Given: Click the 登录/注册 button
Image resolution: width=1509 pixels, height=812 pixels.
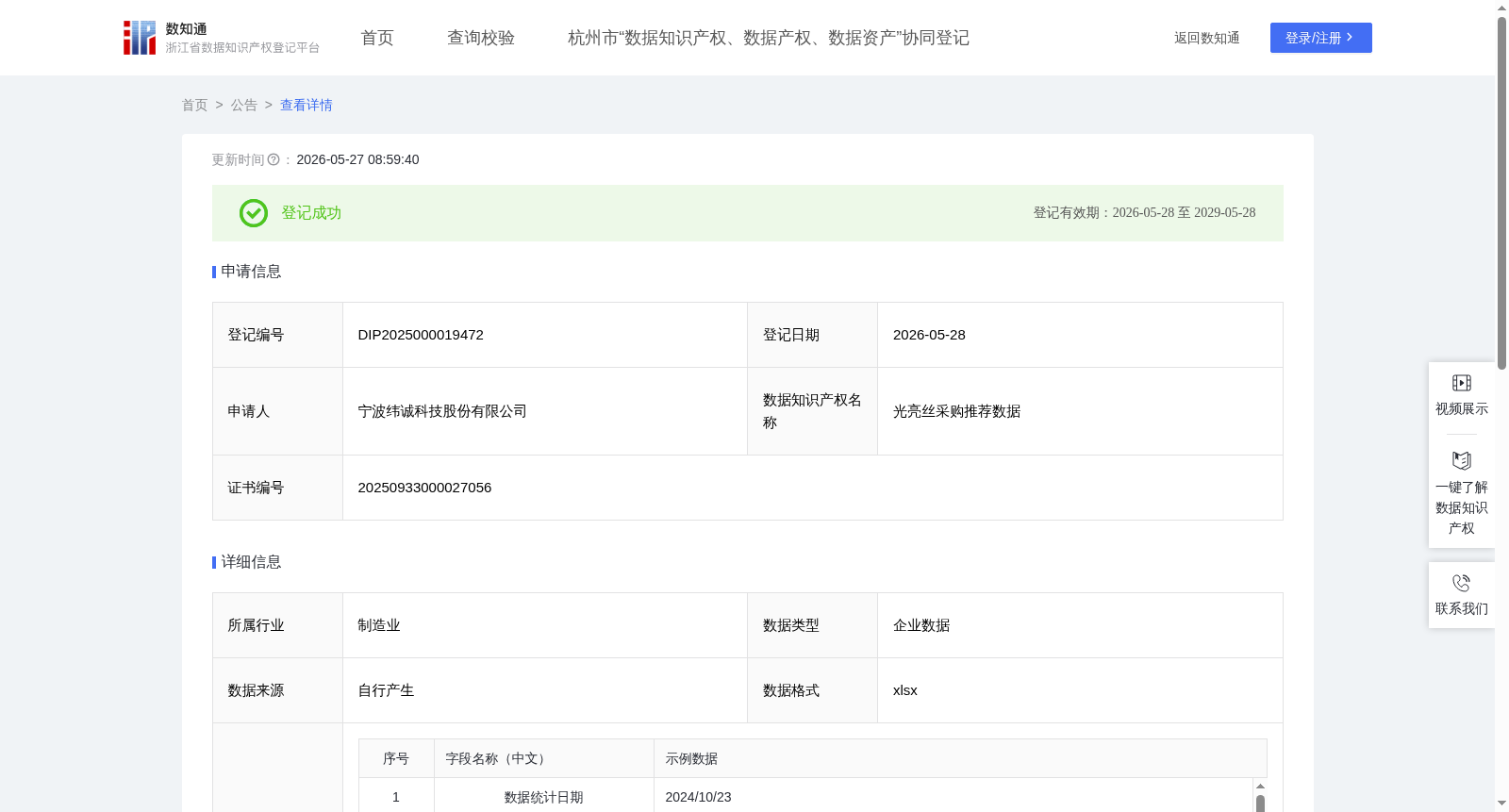Looking at the screenshot, I should coord(1321,38).
